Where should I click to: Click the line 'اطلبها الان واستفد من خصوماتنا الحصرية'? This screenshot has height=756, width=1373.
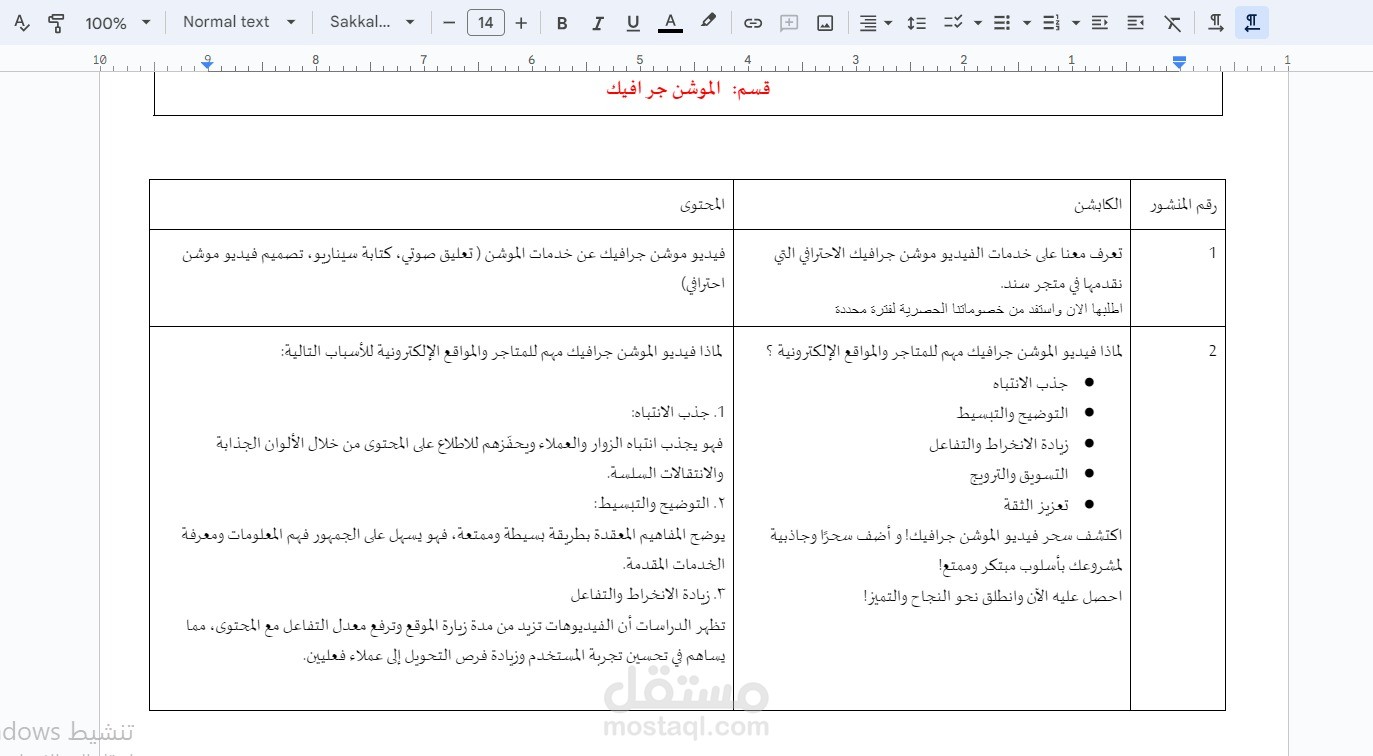[x=977, y=310]
